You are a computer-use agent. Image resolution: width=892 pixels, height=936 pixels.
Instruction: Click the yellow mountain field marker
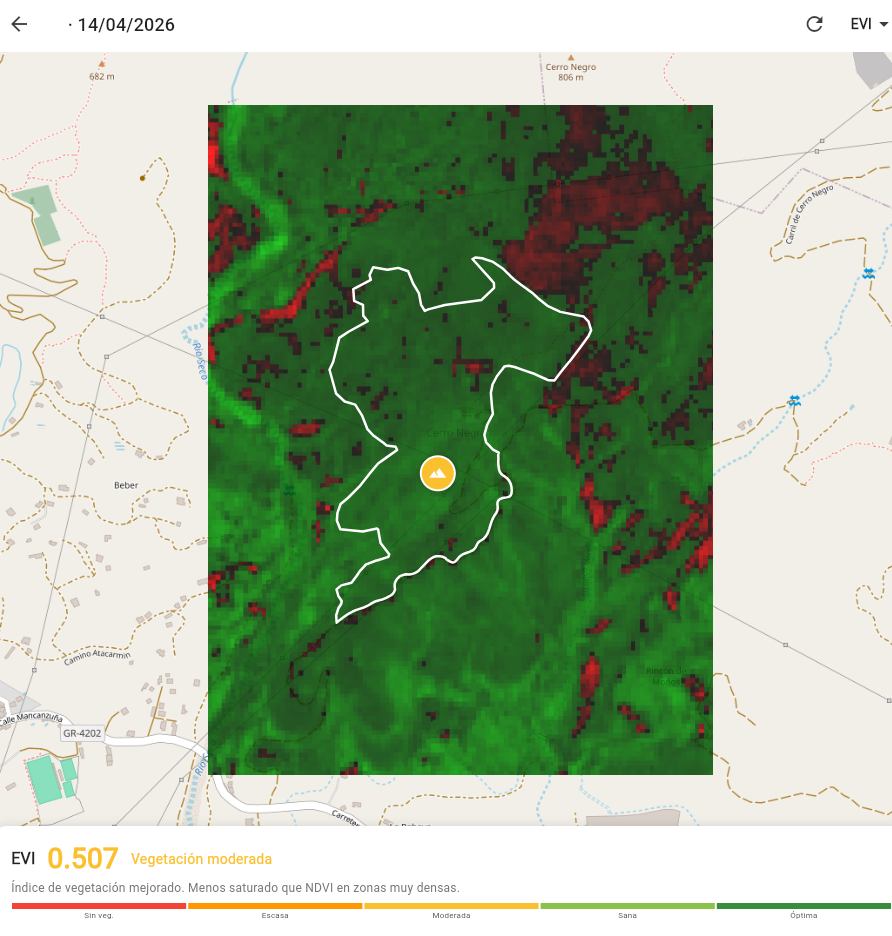coord(438,473)
